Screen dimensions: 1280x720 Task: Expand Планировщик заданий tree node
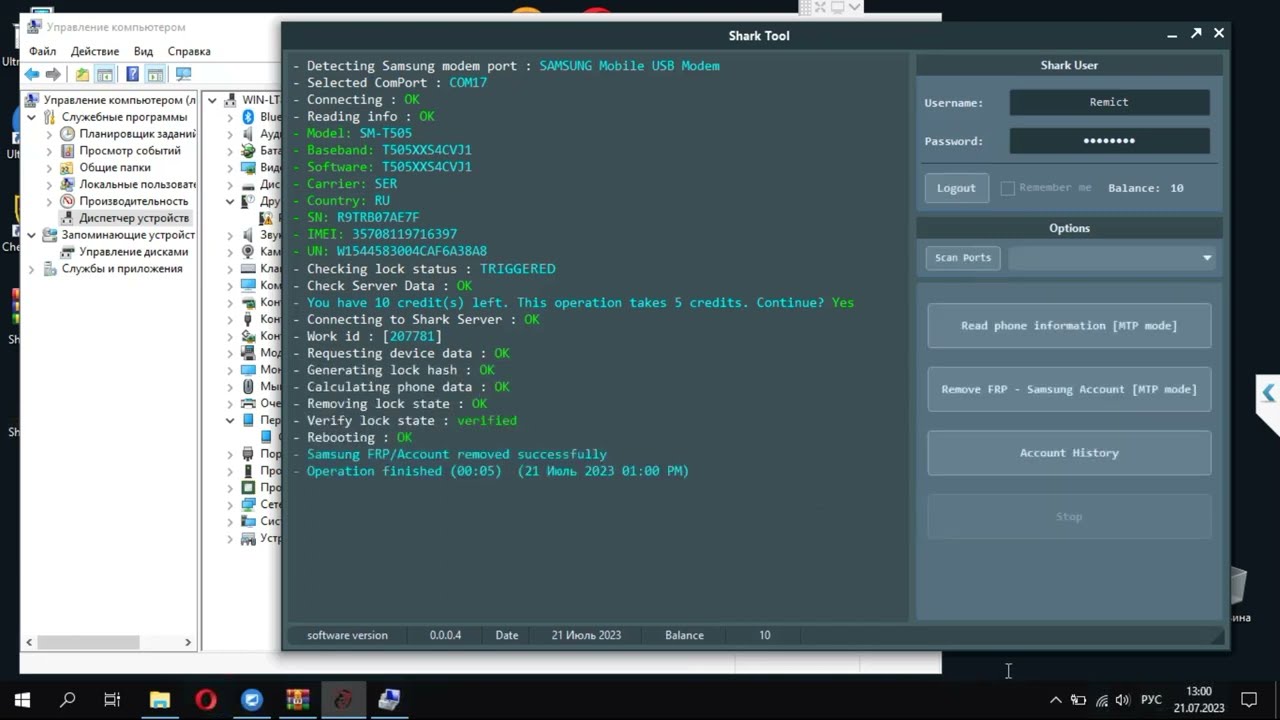tap(50, 134)
